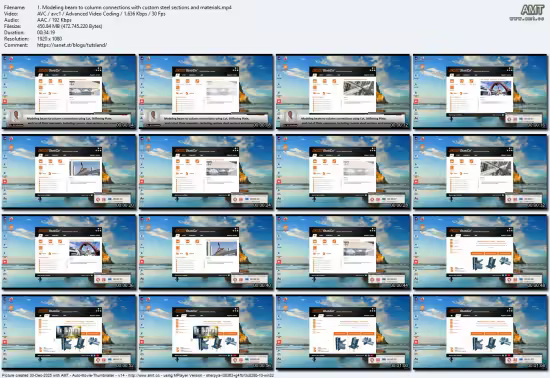Open the Comment URL link
Image resolution: width=550 pixels, height=378 pixels.
click(72, 45)
